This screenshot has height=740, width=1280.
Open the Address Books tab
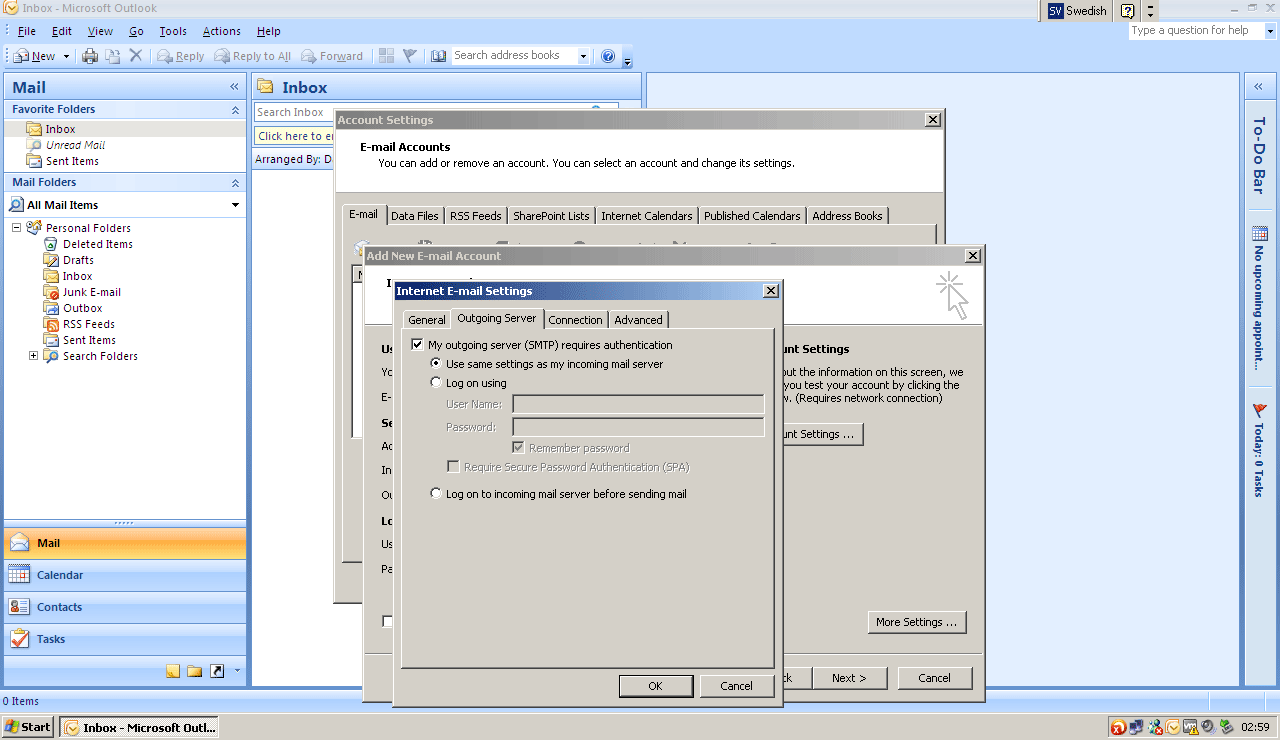[847, 216]
